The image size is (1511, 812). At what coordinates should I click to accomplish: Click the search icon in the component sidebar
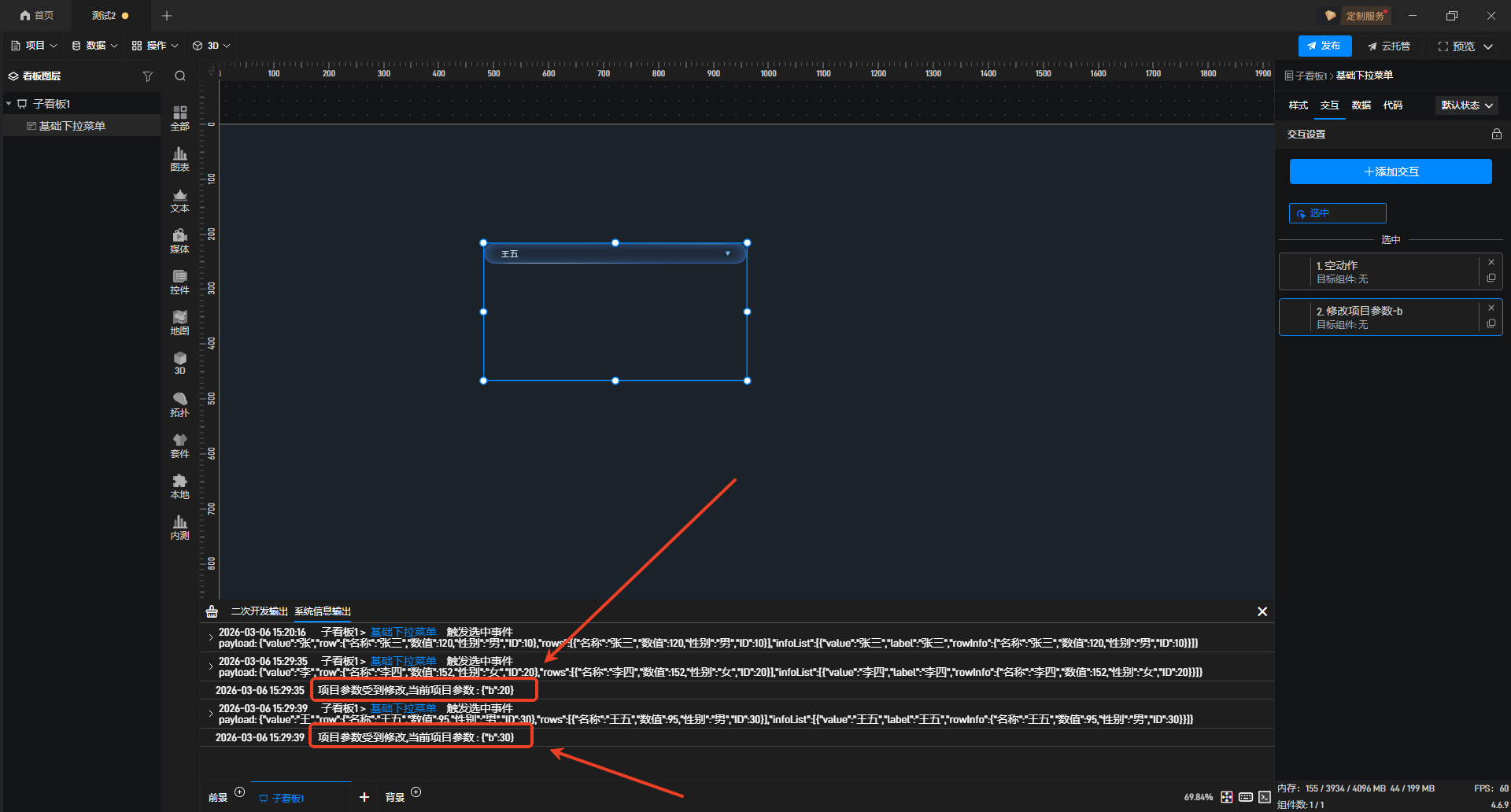click(x=180, y=76)
